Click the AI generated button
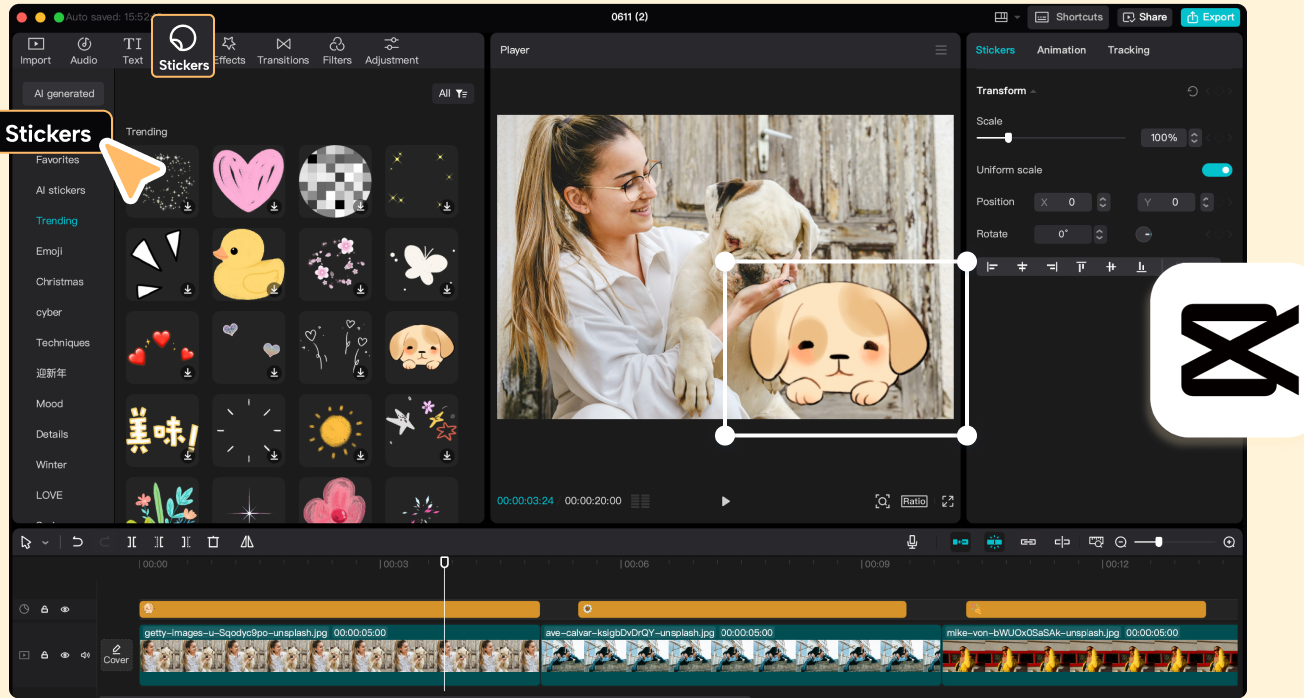This screenshot has width=1304, height=698. [x=64, y=94]
